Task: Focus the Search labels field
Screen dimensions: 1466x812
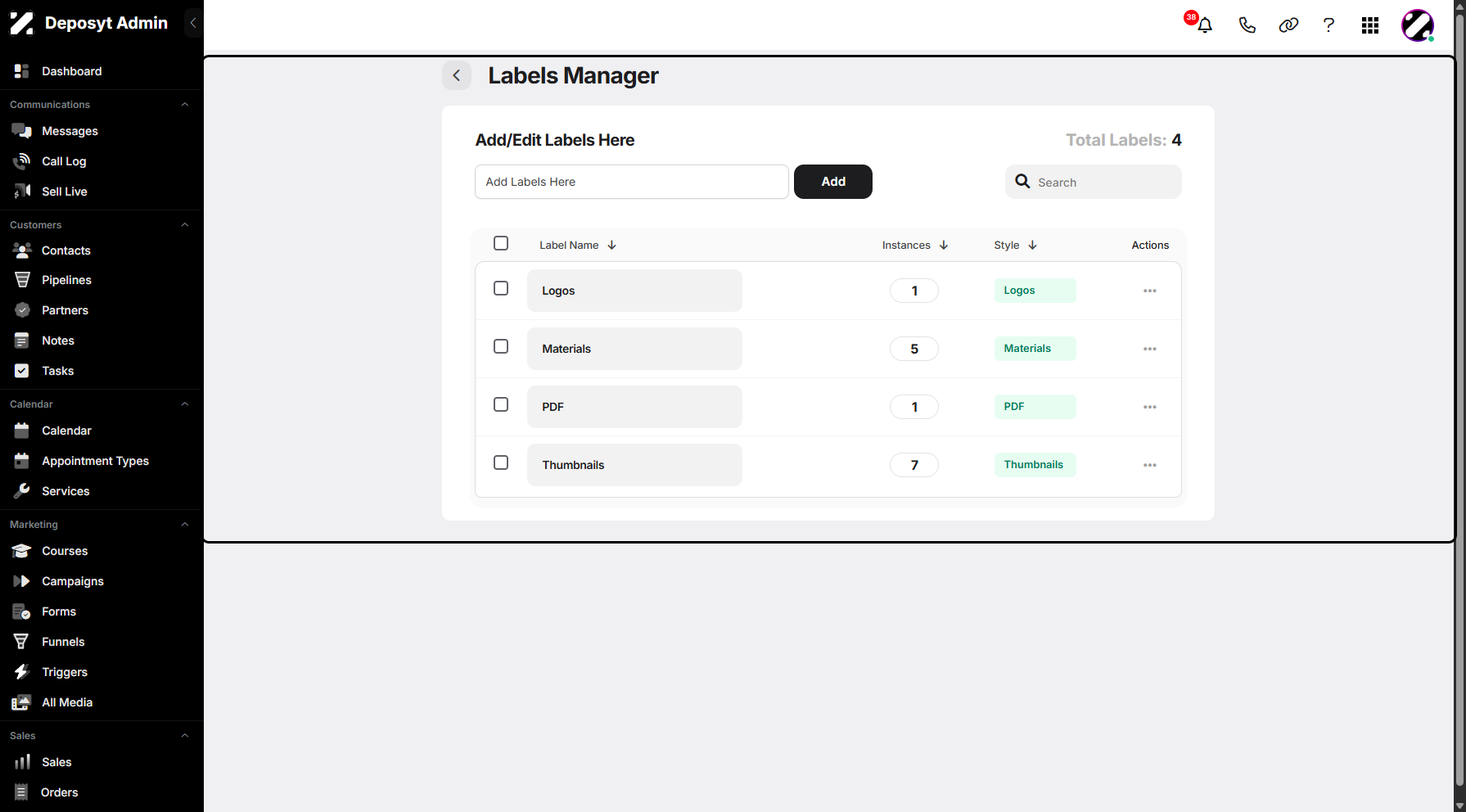Action: 1094,182
